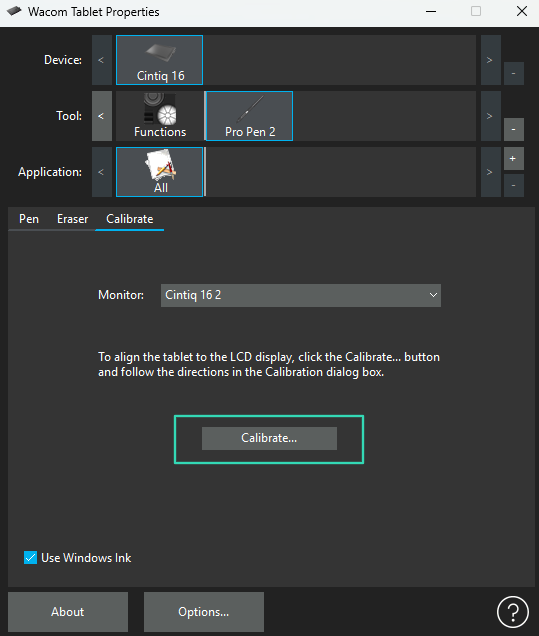
Task: Add application with plus button
Action: point(514,159)
